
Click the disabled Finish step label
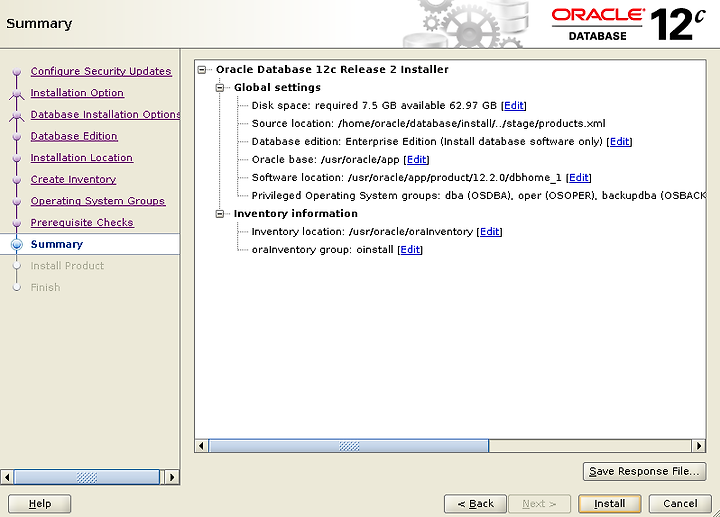(x=45, y=287)
